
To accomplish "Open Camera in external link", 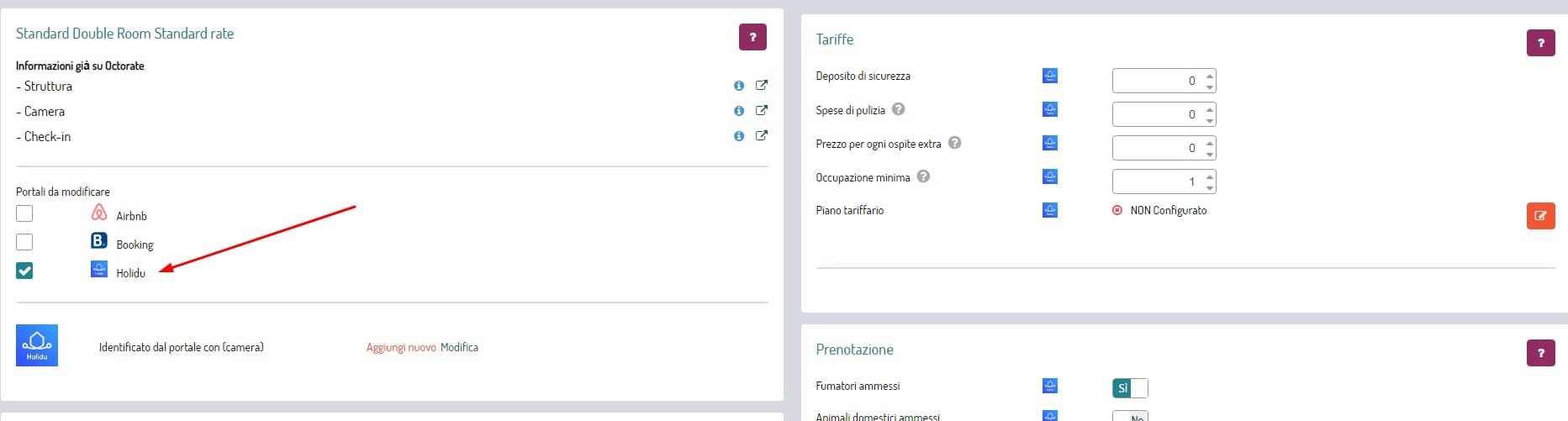I will click(x=762, y=110).
